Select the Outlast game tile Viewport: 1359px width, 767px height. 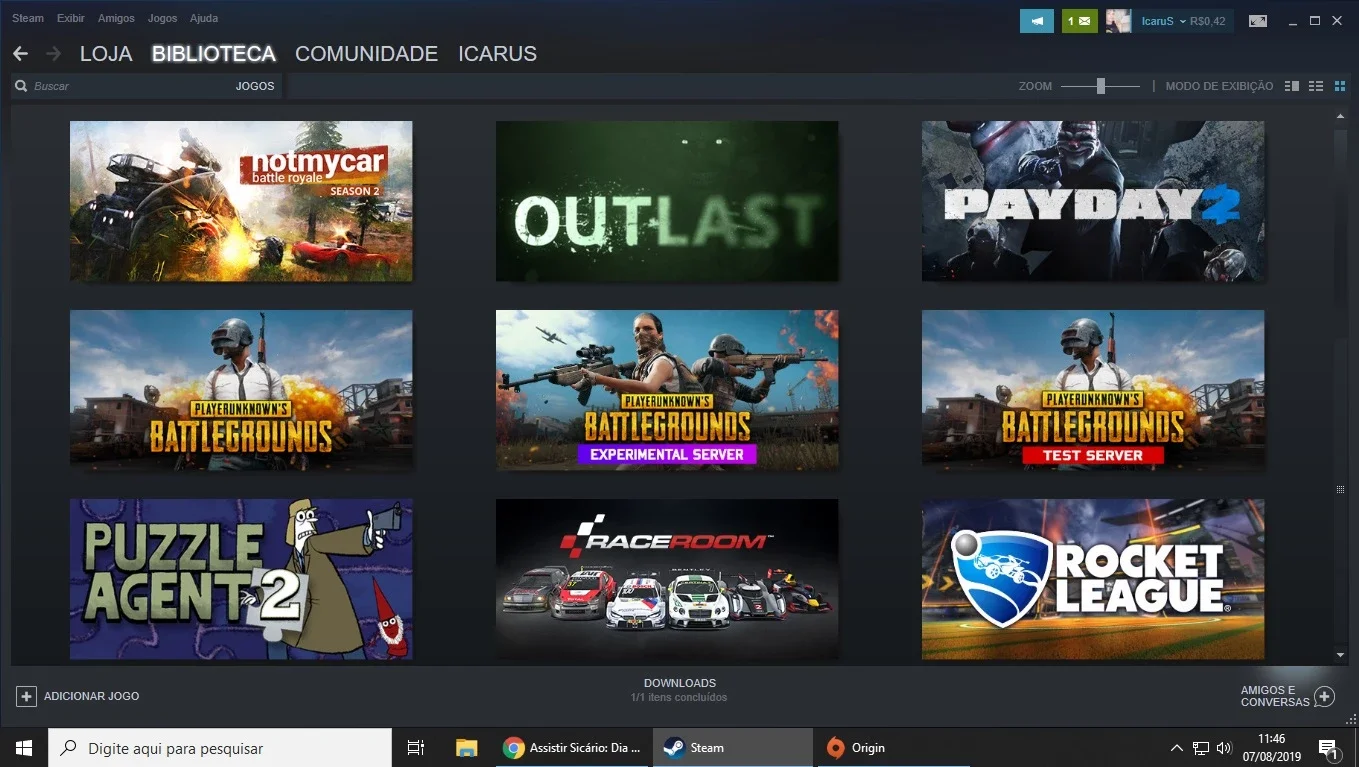click(x=667, y=201)
